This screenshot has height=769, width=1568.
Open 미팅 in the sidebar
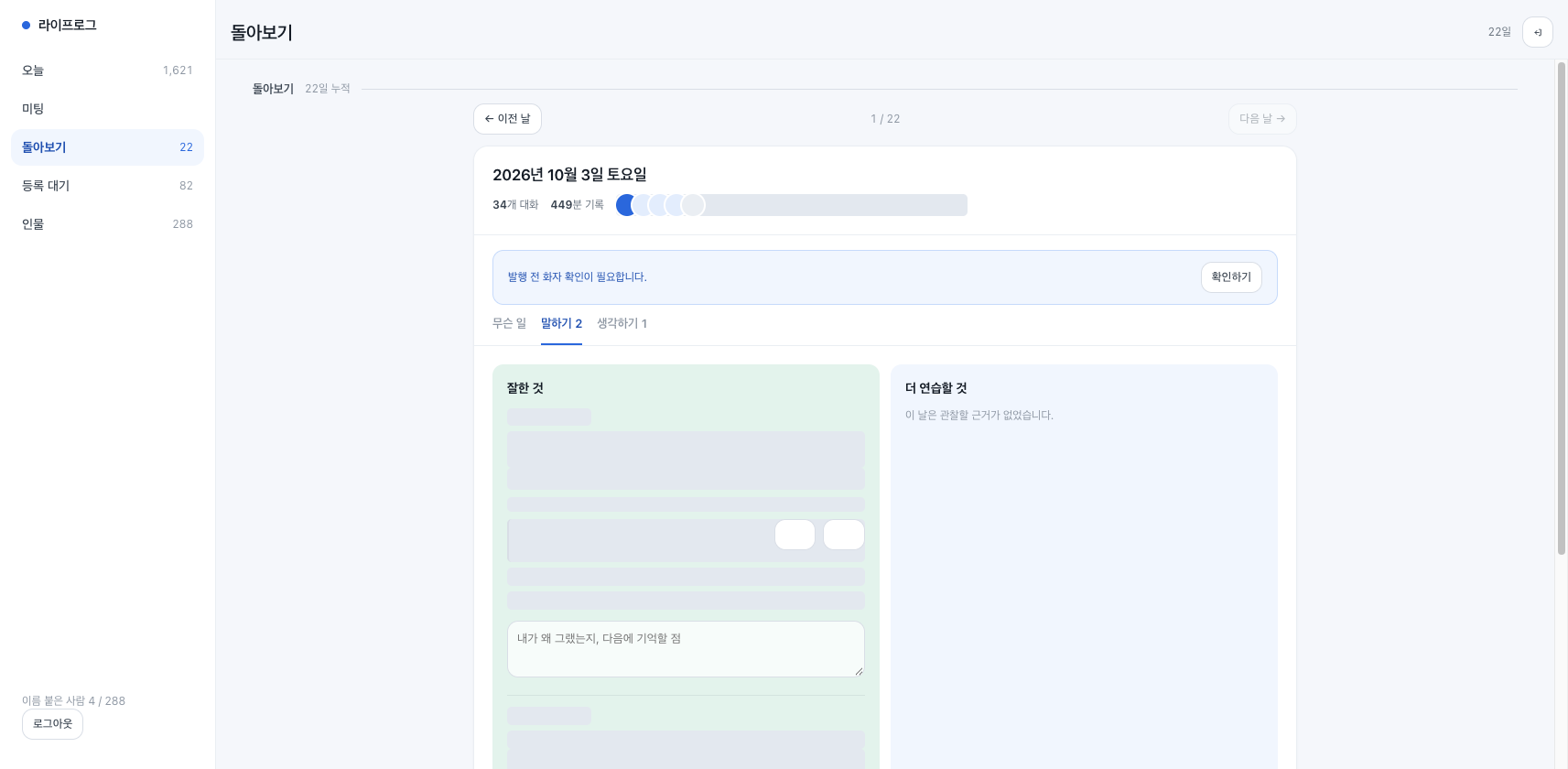pyautogui.click(x=107, y=109)
